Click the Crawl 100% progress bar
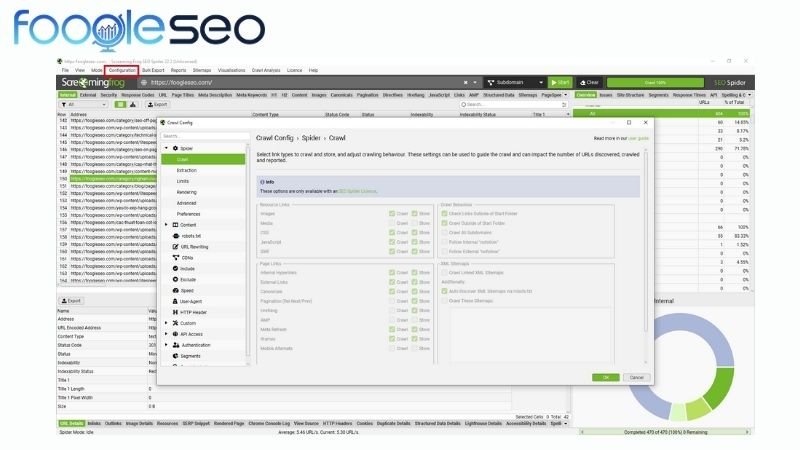 [x=655, y=83]
